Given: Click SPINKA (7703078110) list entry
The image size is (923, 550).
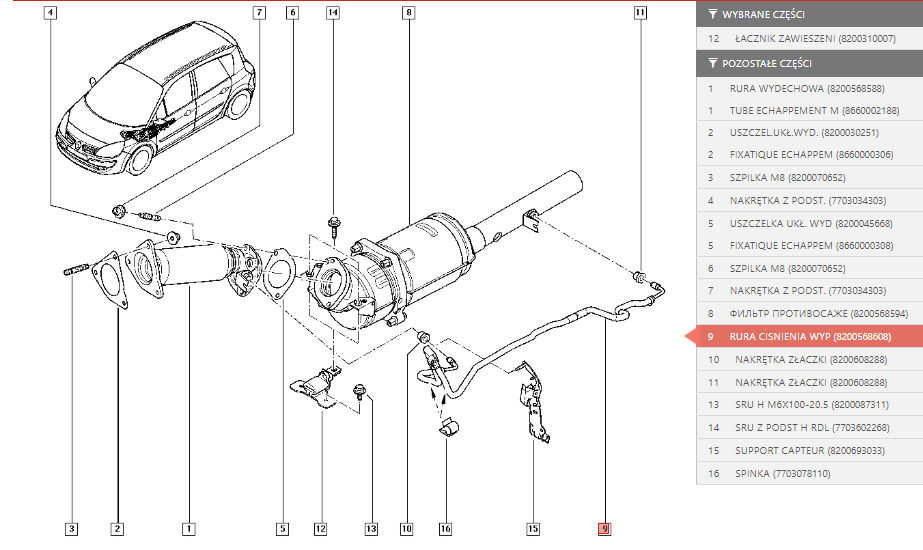Looking at the screenshot, I should point(809,473).
